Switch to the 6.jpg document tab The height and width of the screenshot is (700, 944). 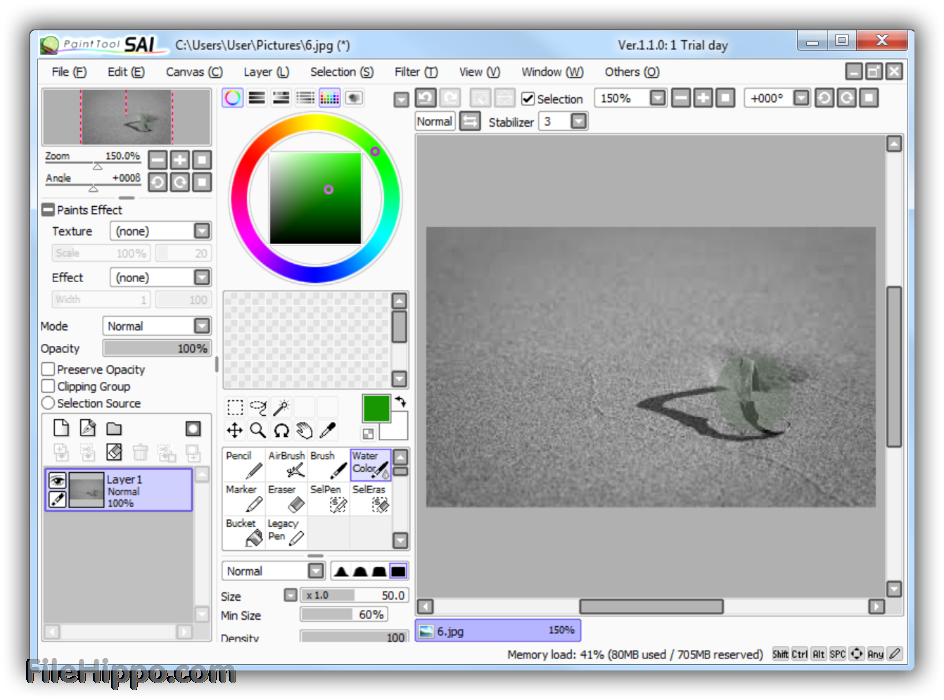click(497, 631)
